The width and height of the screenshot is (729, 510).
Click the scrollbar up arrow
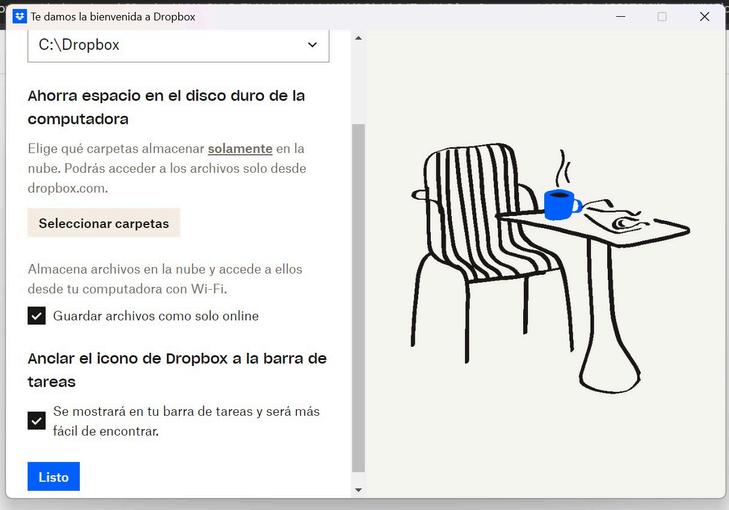tap(358, 38)
